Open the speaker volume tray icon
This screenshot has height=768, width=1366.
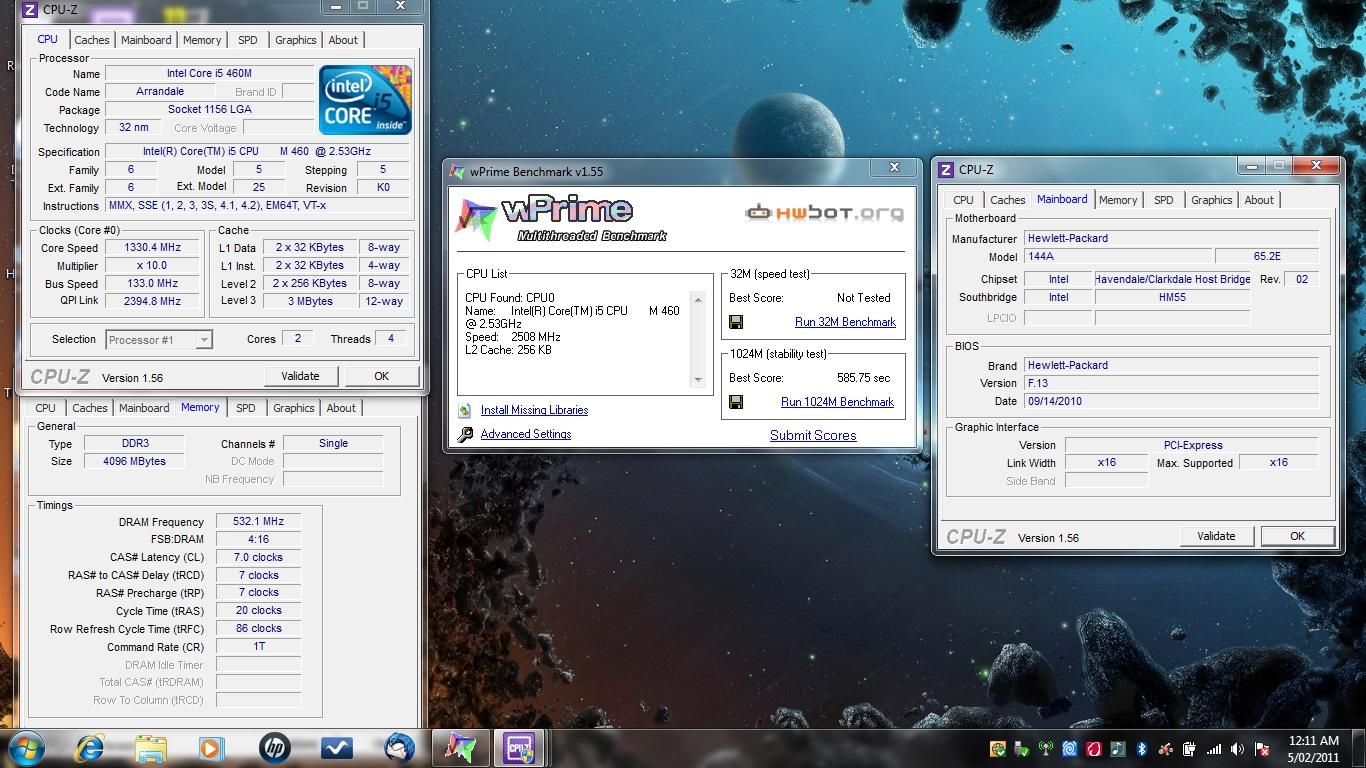click(1237, 749)
